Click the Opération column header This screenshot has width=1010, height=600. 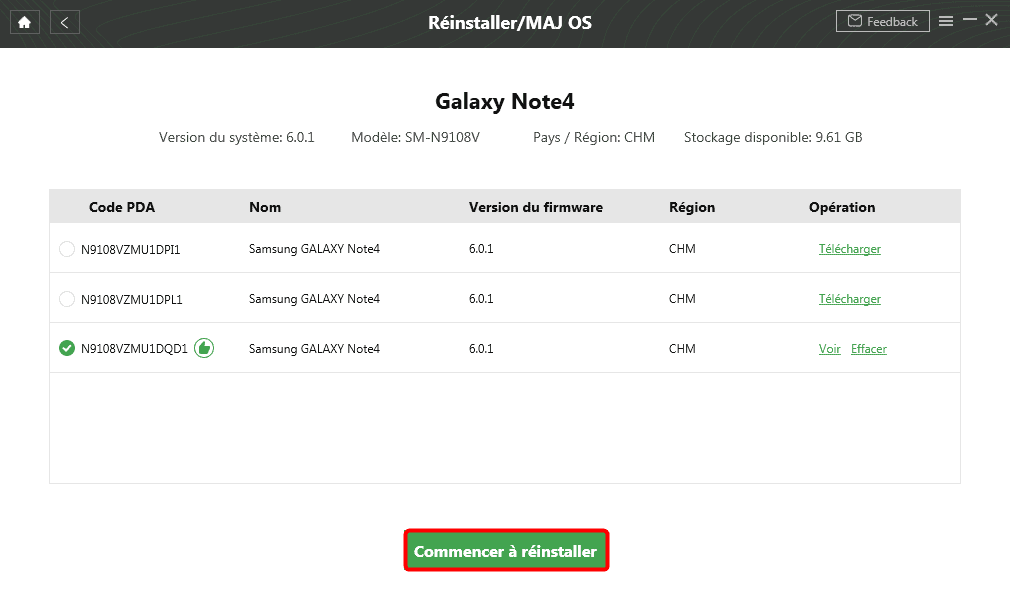pos(841,207)
